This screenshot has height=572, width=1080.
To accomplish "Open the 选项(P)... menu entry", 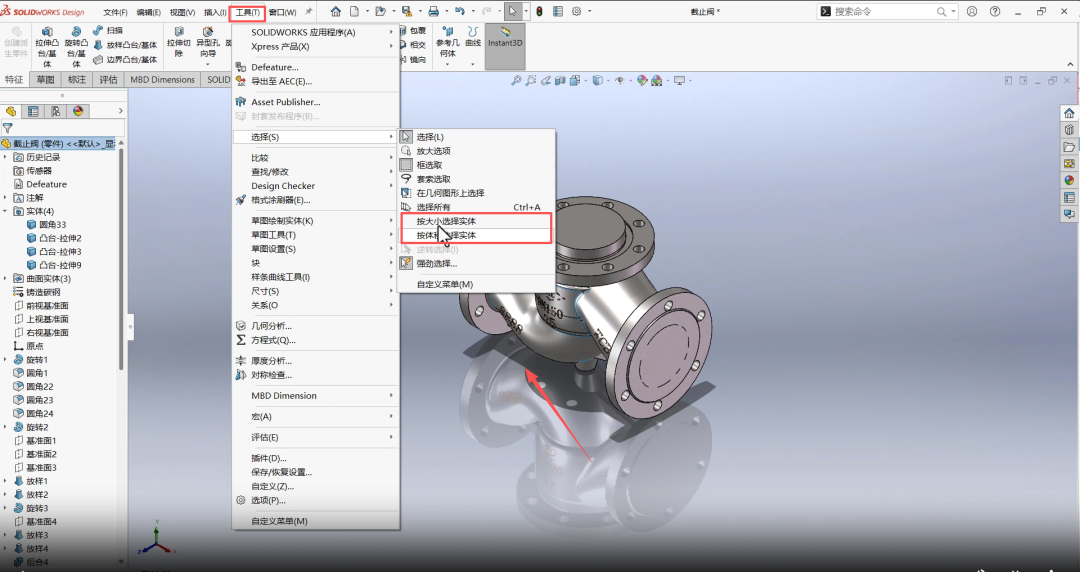I will pyautogui.click(x=268, y=500).
